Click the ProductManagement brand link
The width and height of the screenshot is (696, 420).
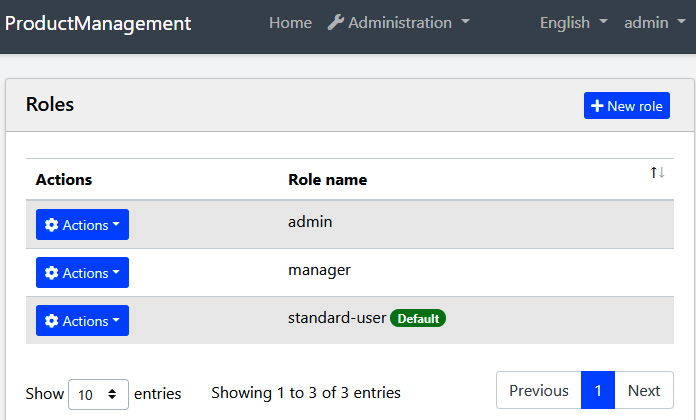98,22
